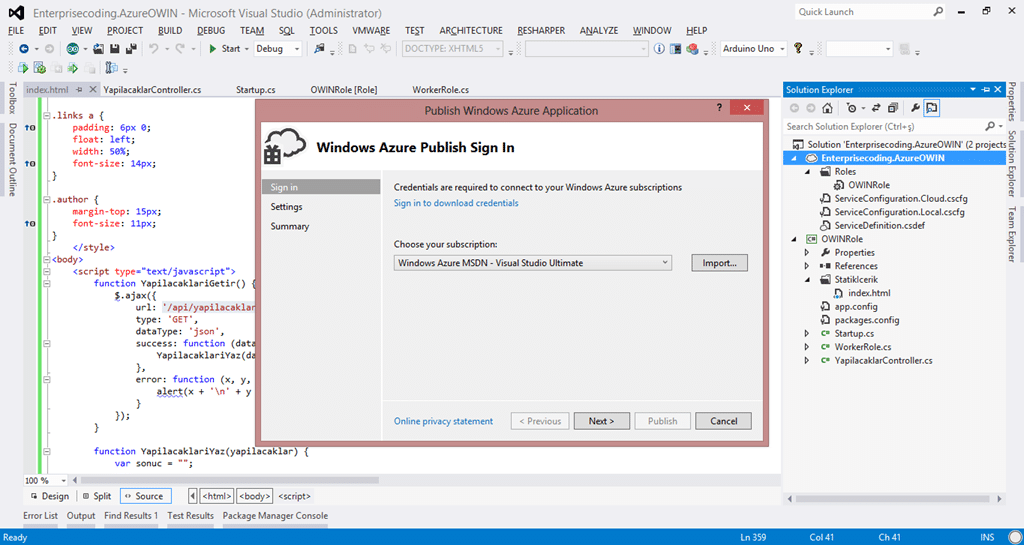
Task: Select index.html in the Solution Explorer tree
Action: [869, 293]
